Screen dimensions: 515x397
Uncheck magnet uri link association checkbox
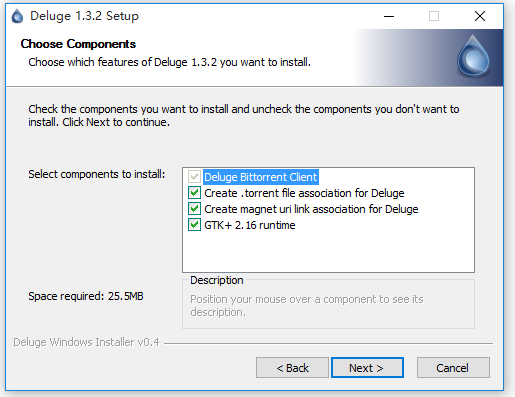194,209
